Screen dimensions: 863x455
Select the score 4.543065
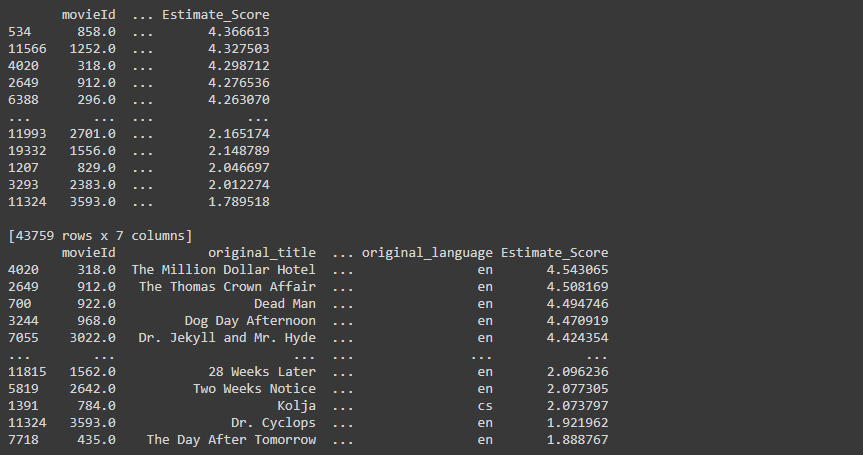[x=577, y=270]
